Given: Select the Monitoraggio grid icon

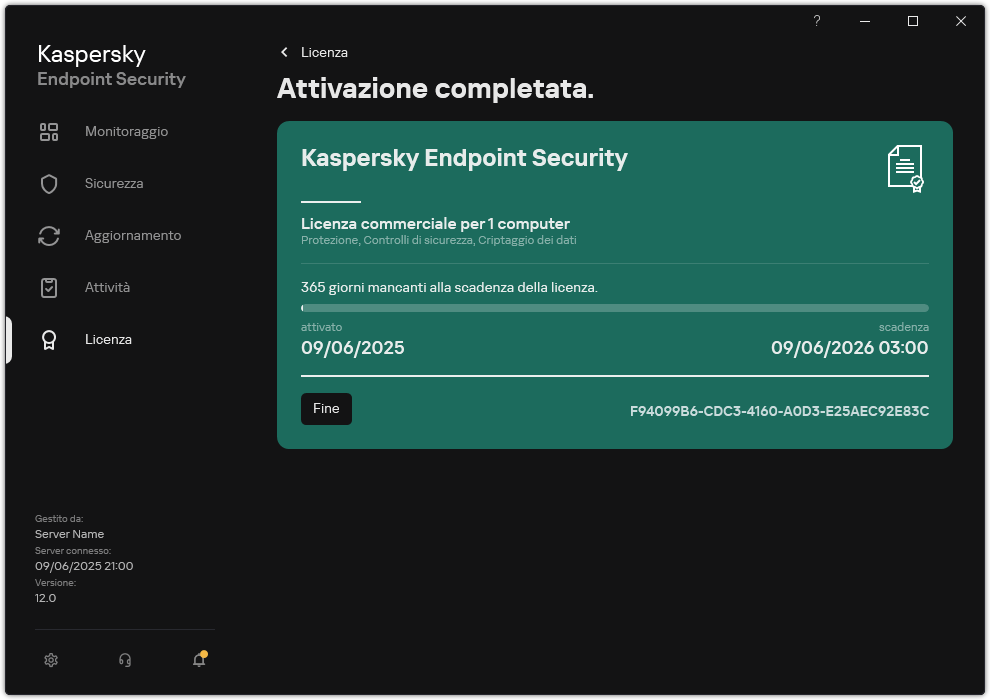Looking at the screenshot, I should 49,131.
